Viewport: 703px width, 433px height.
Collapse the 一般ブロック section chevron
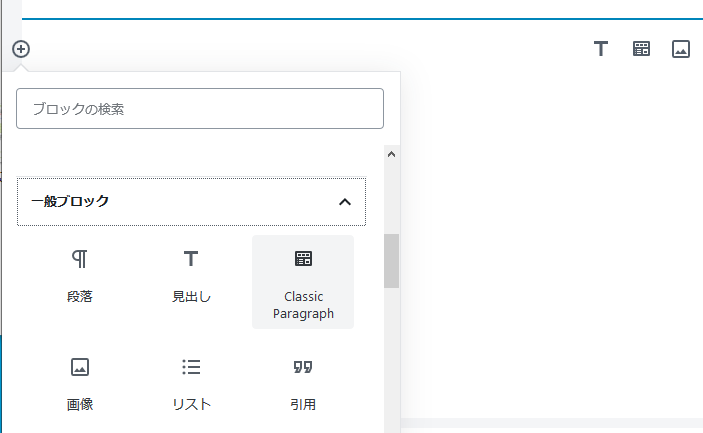tap(345, 202)
